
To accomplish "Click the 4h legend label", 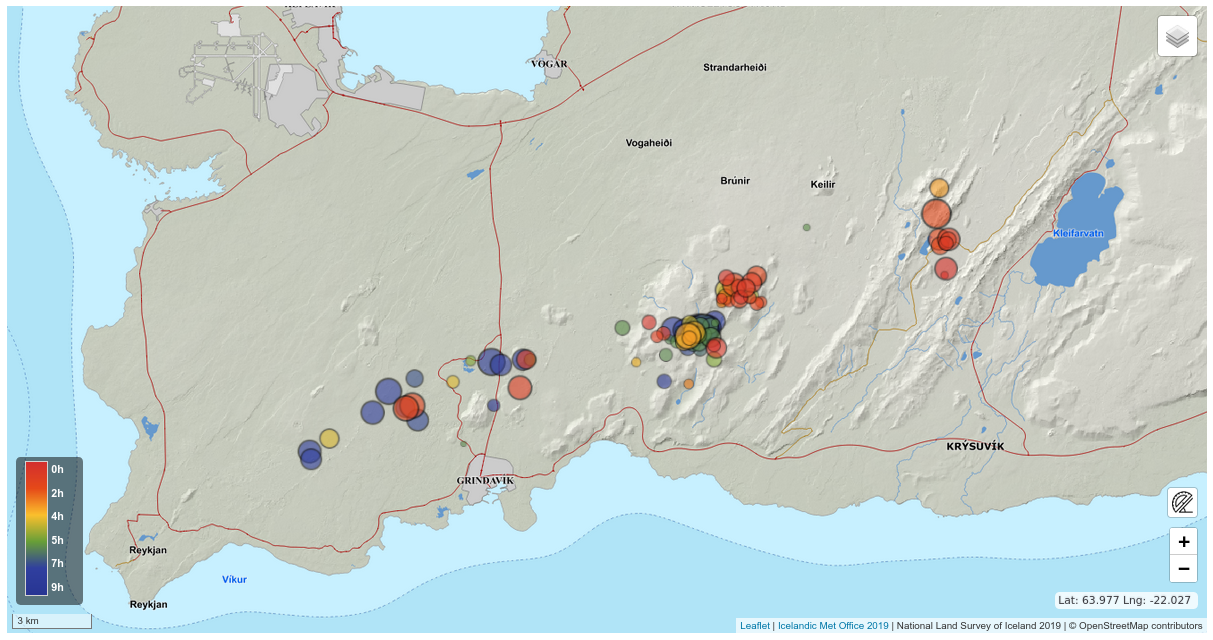I will [58, 516].
